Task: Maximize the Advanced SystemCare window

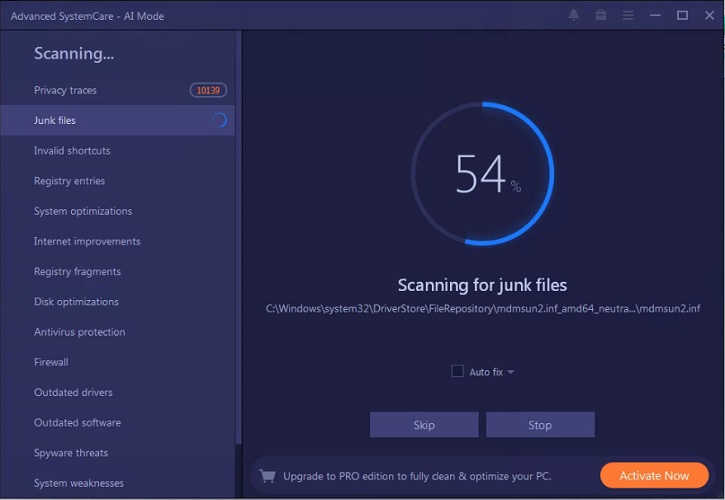Action: [682, 16]
